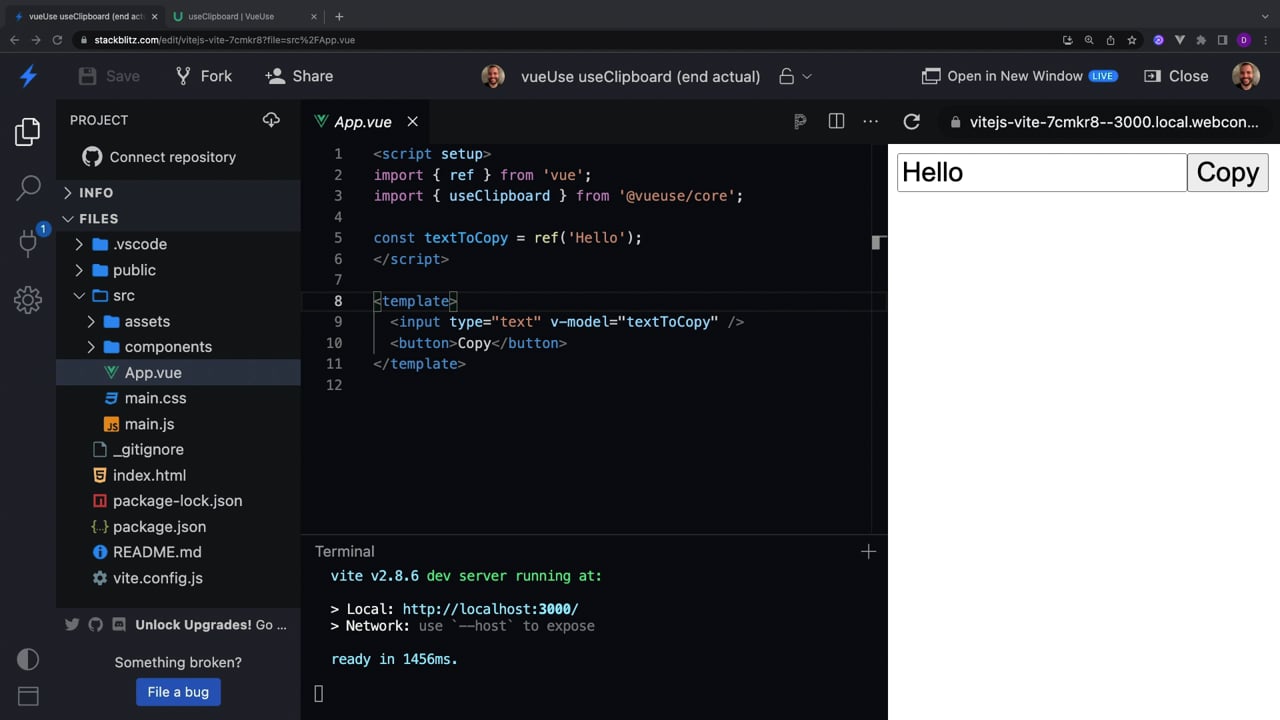Click the Share button
This screenshot has height=720, width=1280.
coord(299,76)
